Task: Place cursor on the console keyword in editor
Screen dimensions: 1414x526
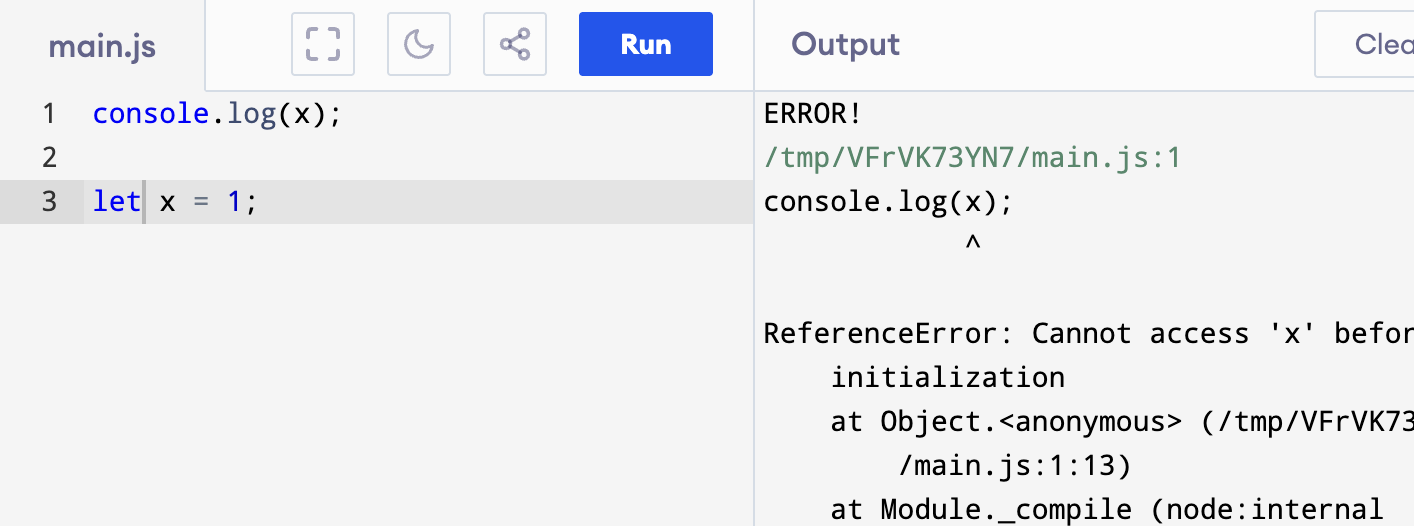Action: click(150, 114)
